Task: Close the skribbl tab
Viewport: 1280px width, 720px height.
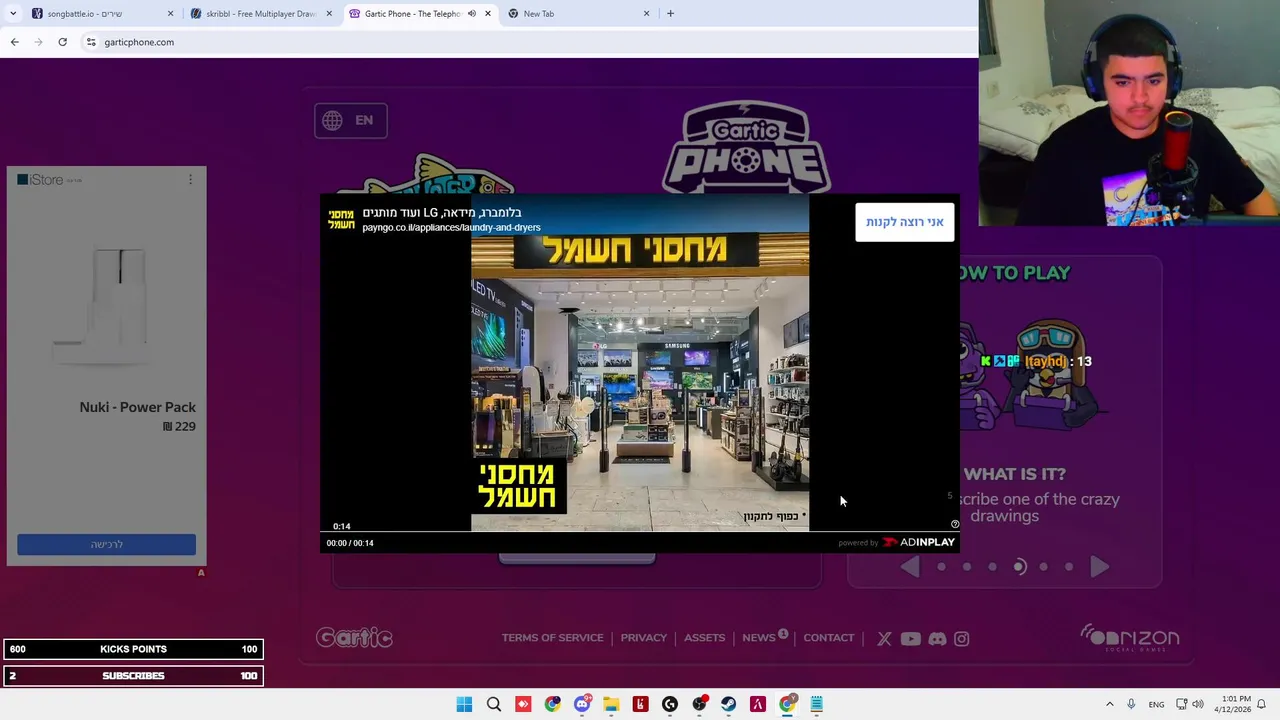Action: [329, 14]
